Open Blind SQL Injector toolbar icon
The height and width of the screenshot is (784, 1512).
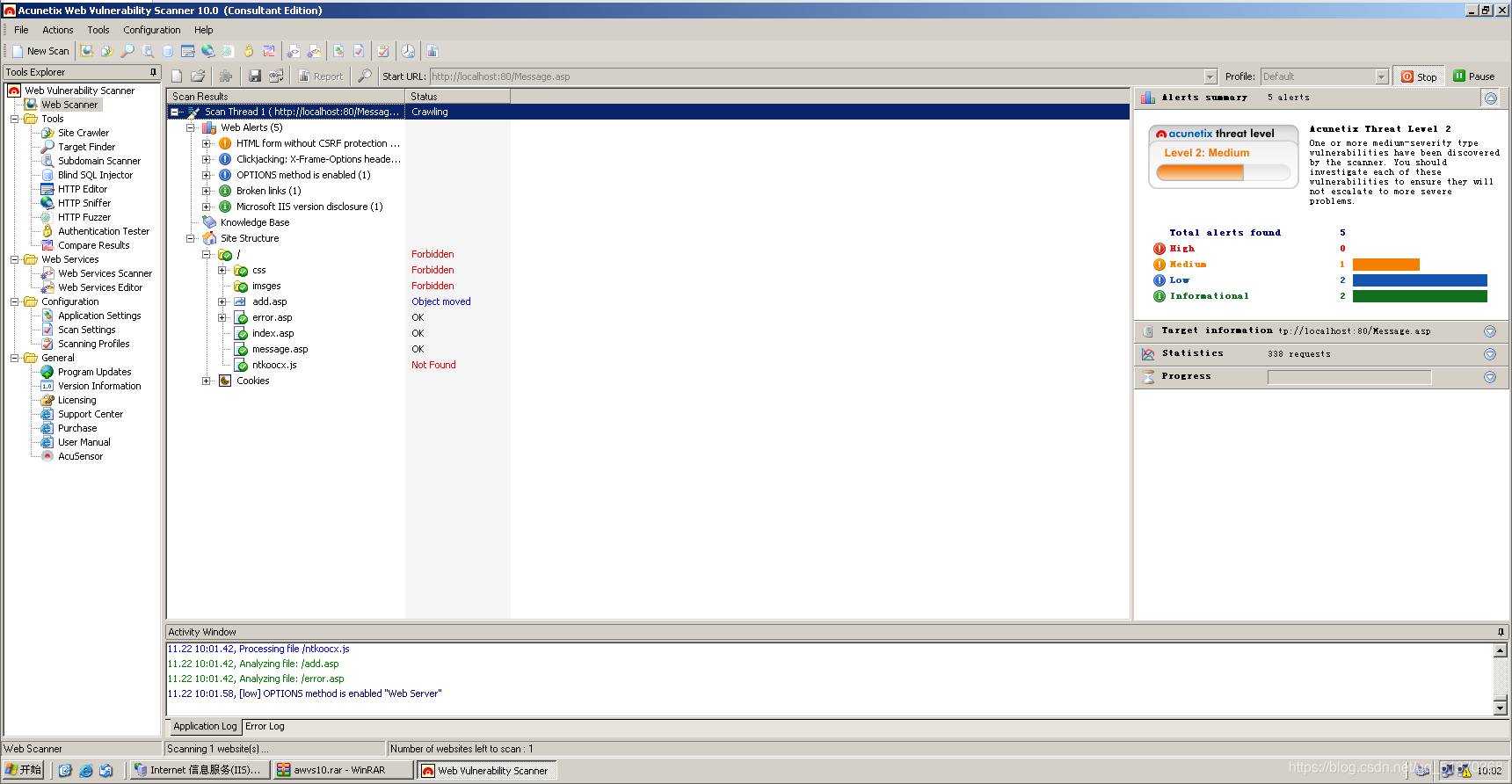[x=168, y=51]
